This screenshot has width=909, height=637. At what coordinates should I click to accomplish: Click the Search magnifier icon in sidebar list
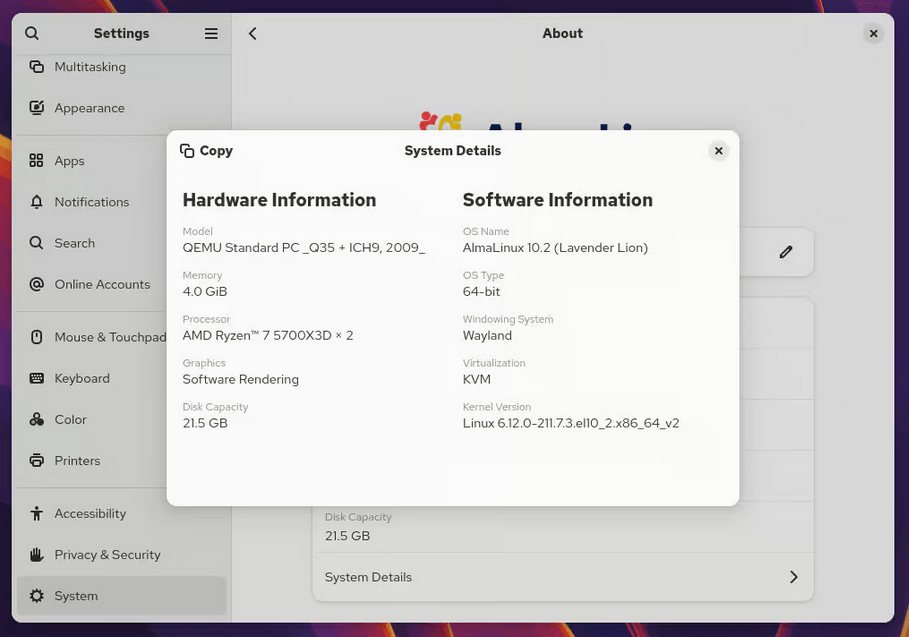coord(37,243)
